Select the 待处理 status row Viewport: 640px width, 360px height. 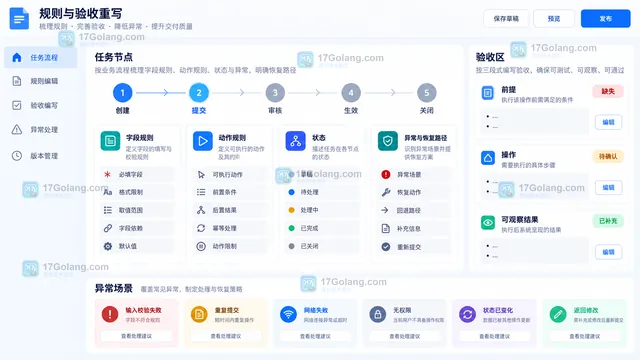(322, 192)
